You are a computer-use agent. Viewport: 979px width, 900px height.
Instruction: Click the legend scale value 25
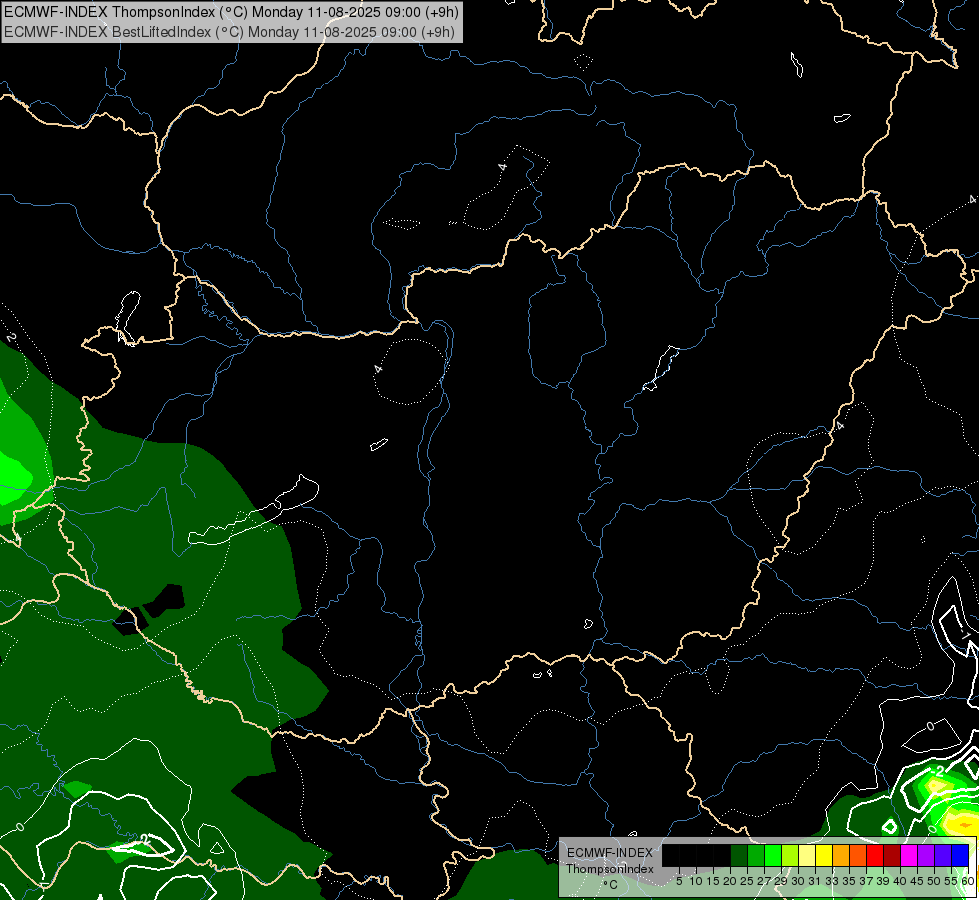pyautogui.click(x=747, y=881)
